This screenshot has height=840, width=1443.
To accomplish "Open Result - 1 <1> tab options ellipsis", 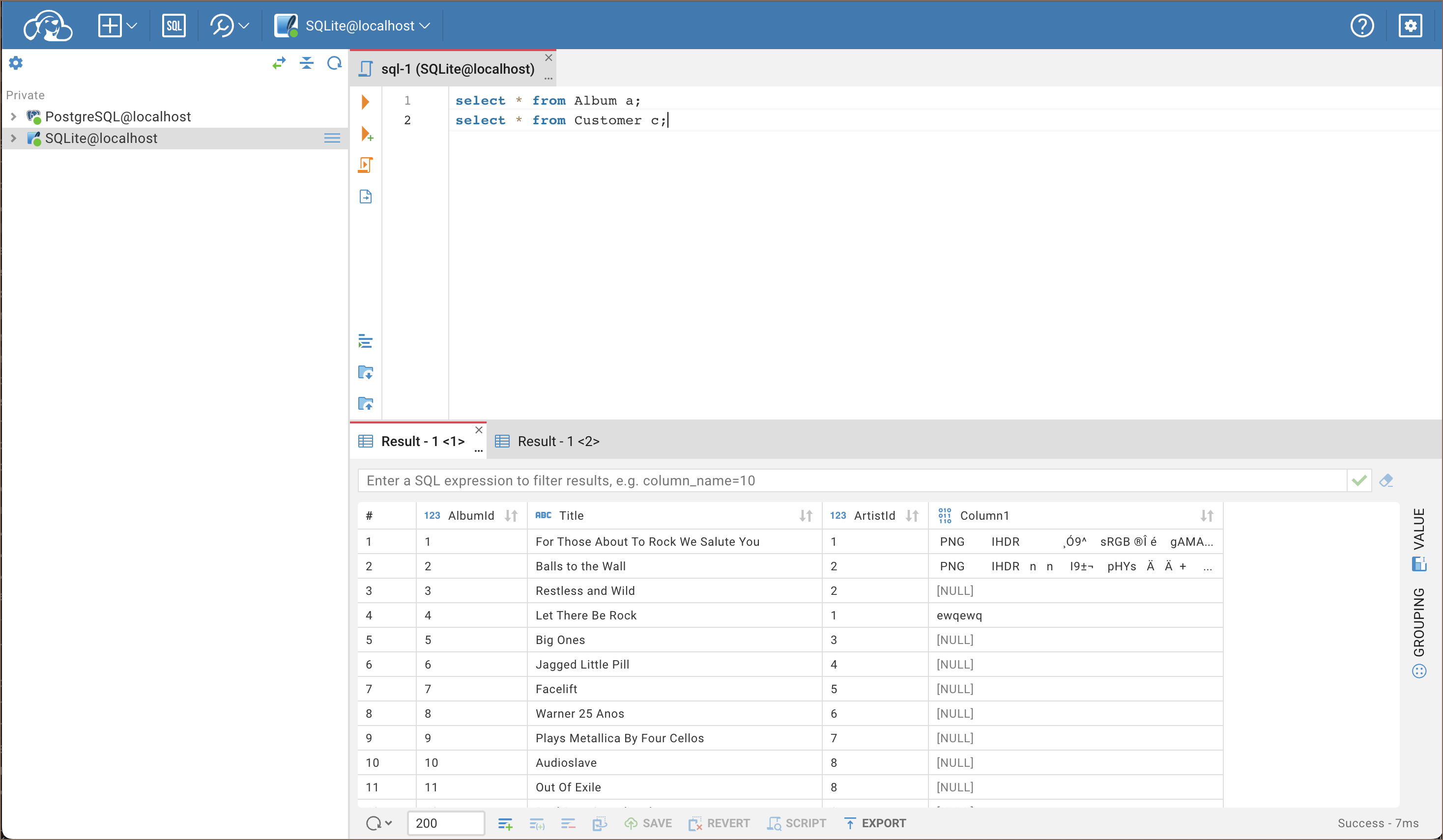I will coord(479,451).
